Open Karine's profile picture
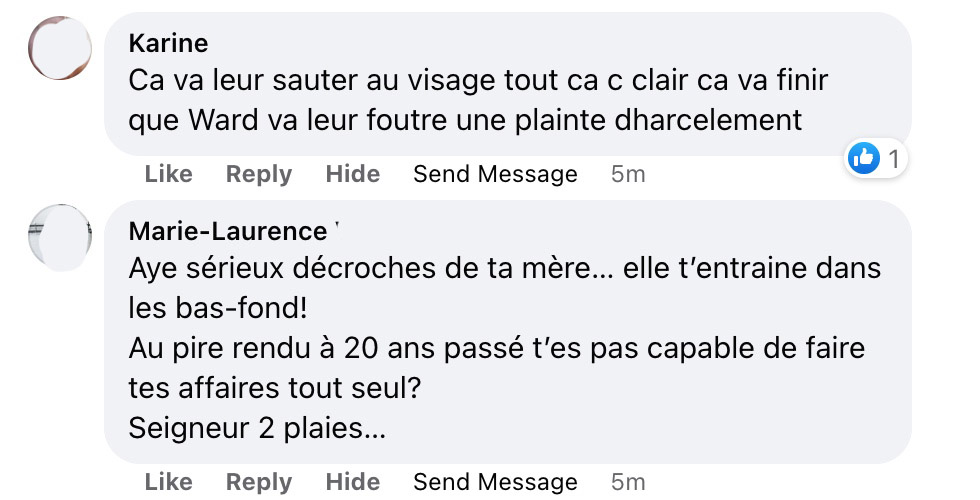The height and width of the screenshot is (500, 980). [60, 48]
